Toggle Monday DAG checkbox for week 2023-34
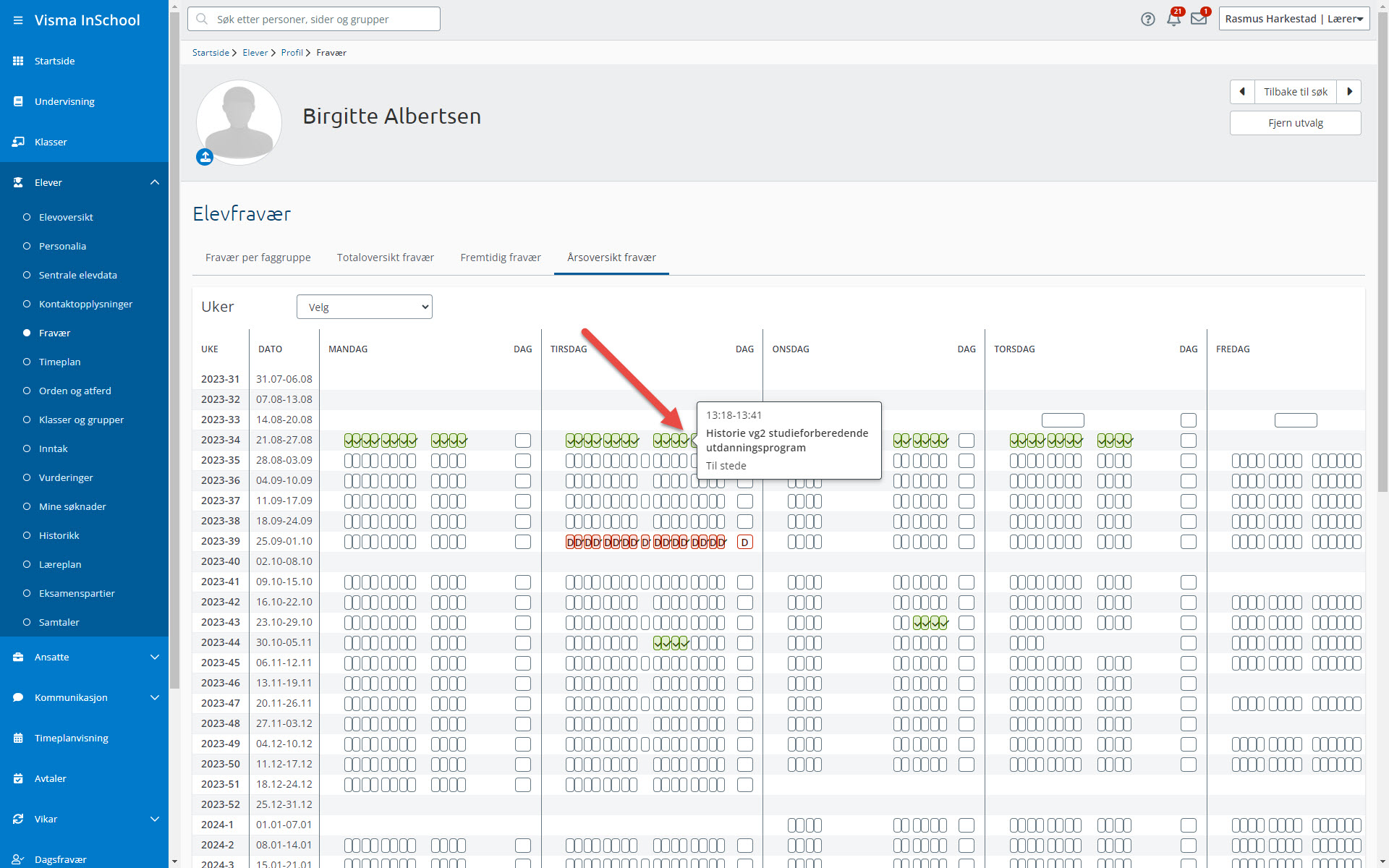 [522, 441]
